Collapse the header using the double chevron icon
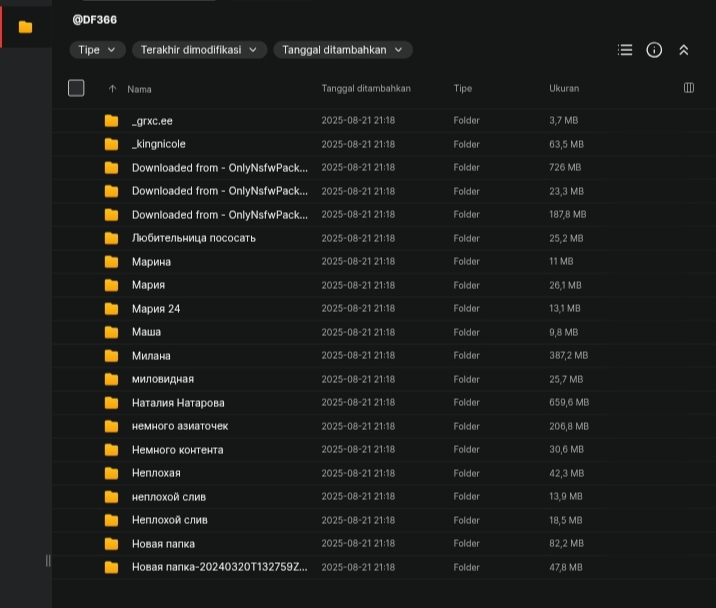 point(684,50)
